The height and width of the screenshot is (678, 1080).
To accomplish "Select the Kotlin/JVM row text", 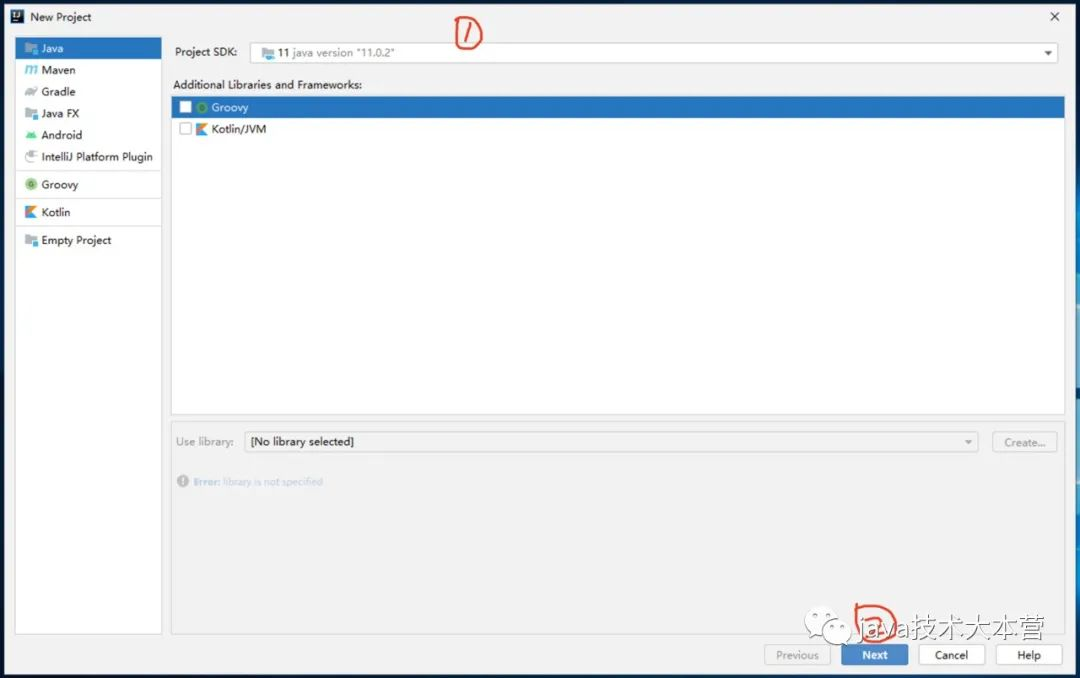I will coord(238,129).
